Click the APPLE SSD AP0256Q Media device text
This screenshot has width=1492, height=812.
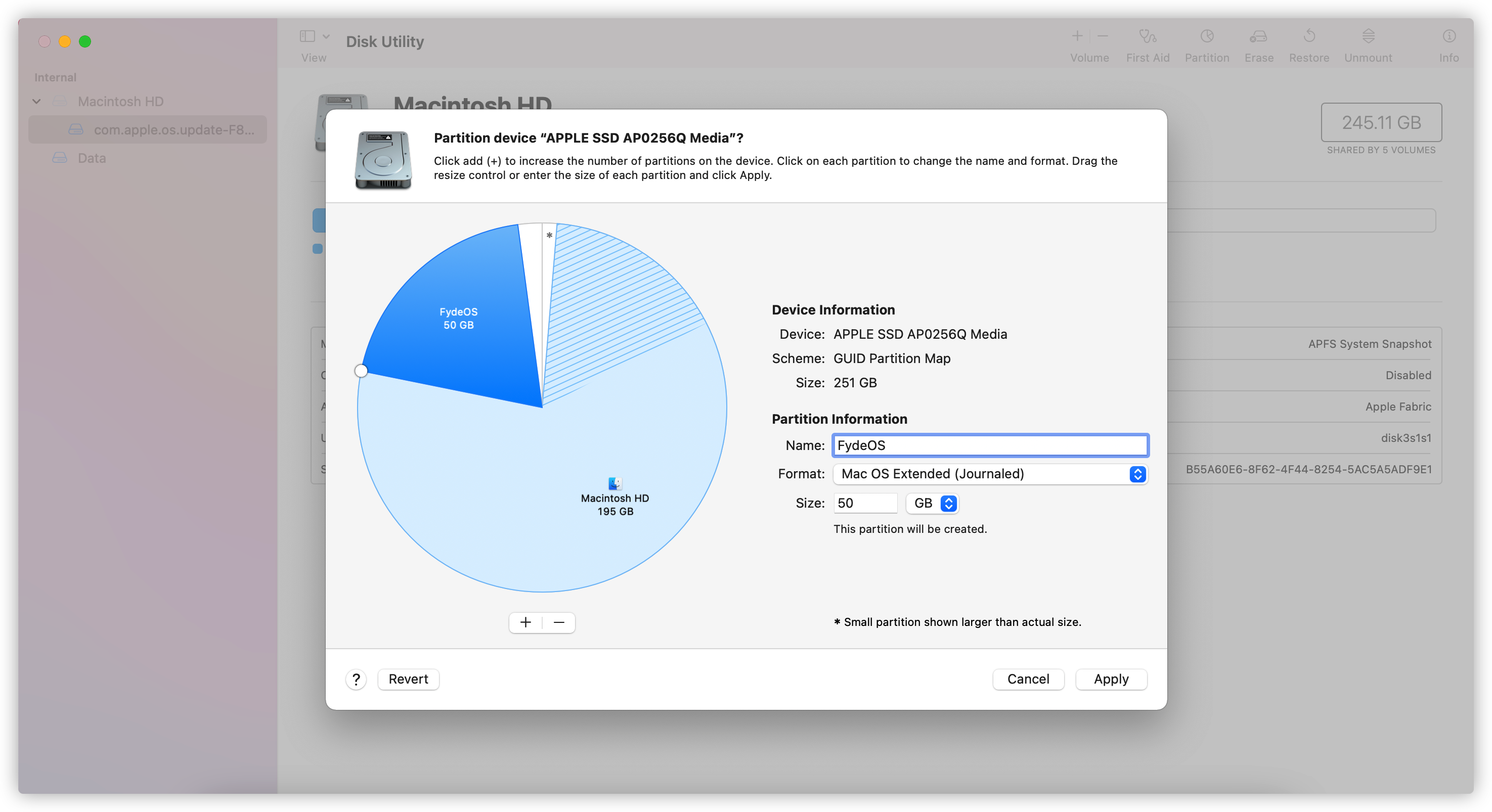(x=920, y=334)
